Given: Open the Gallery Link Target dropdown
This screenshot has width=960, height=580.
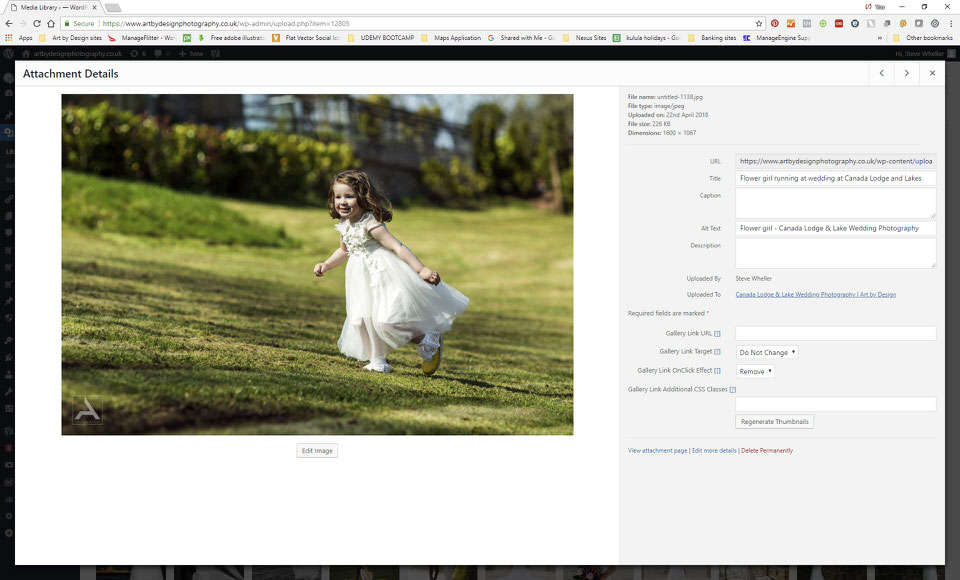Looking at the screenshot, I should point(767,352).
